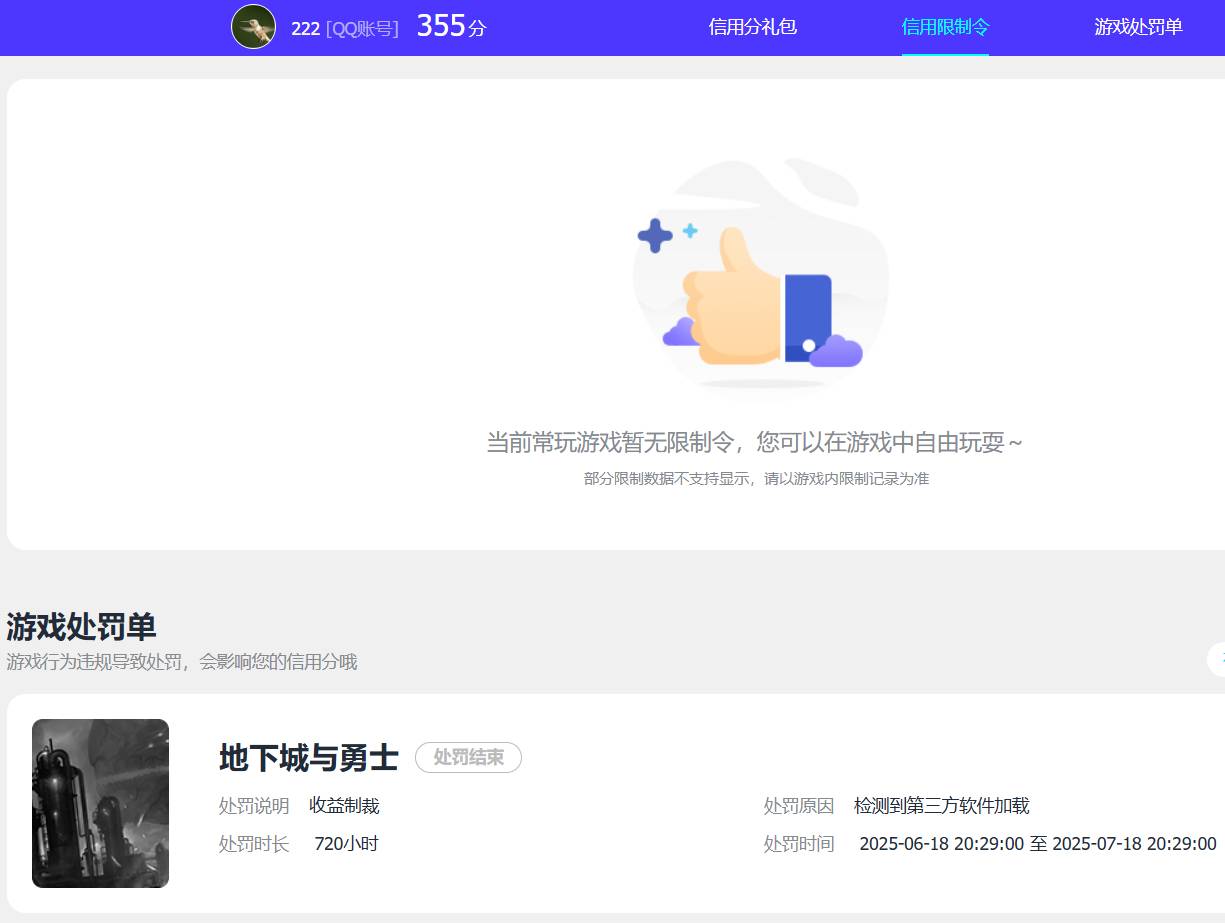Open the 信用分礼包 tab

(752, 27)
